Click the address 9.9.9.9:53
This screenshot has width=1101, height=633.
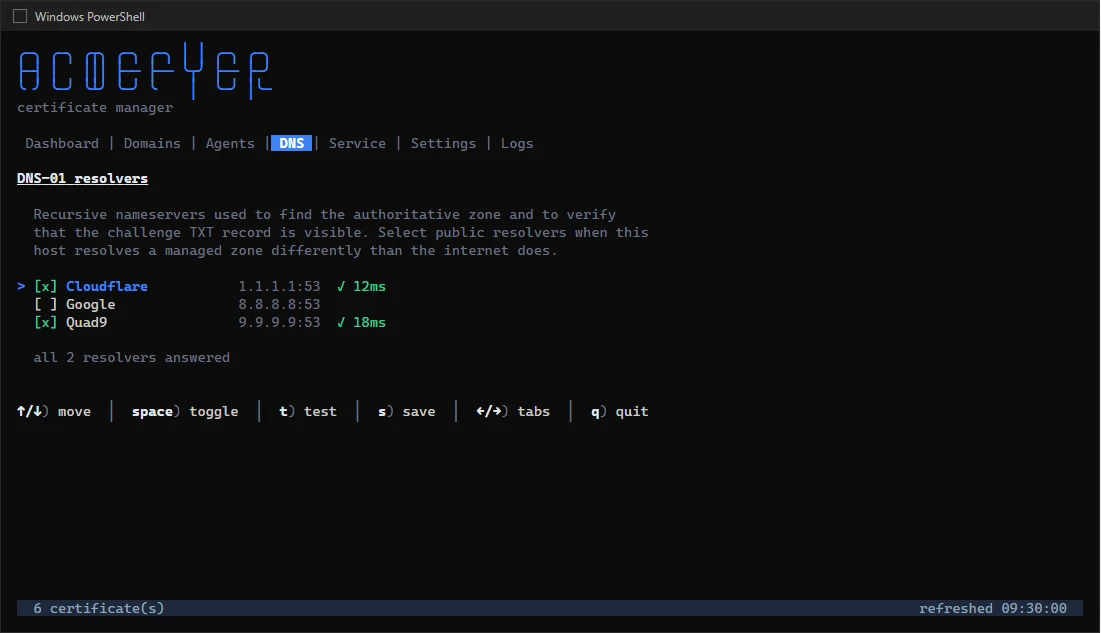279,322
